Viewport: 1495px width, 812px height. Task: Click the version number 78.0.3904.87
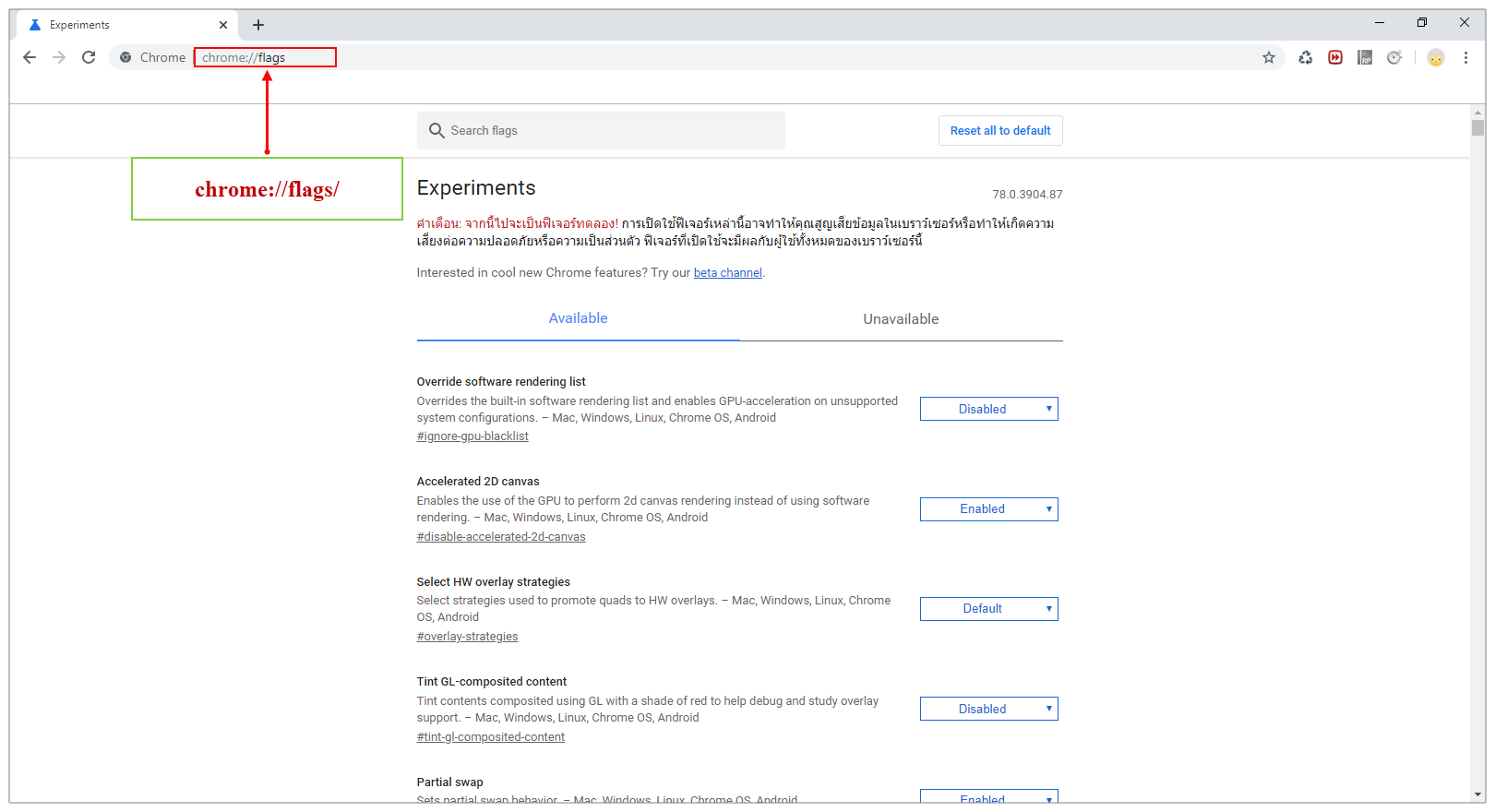(x=1027, y=195)
